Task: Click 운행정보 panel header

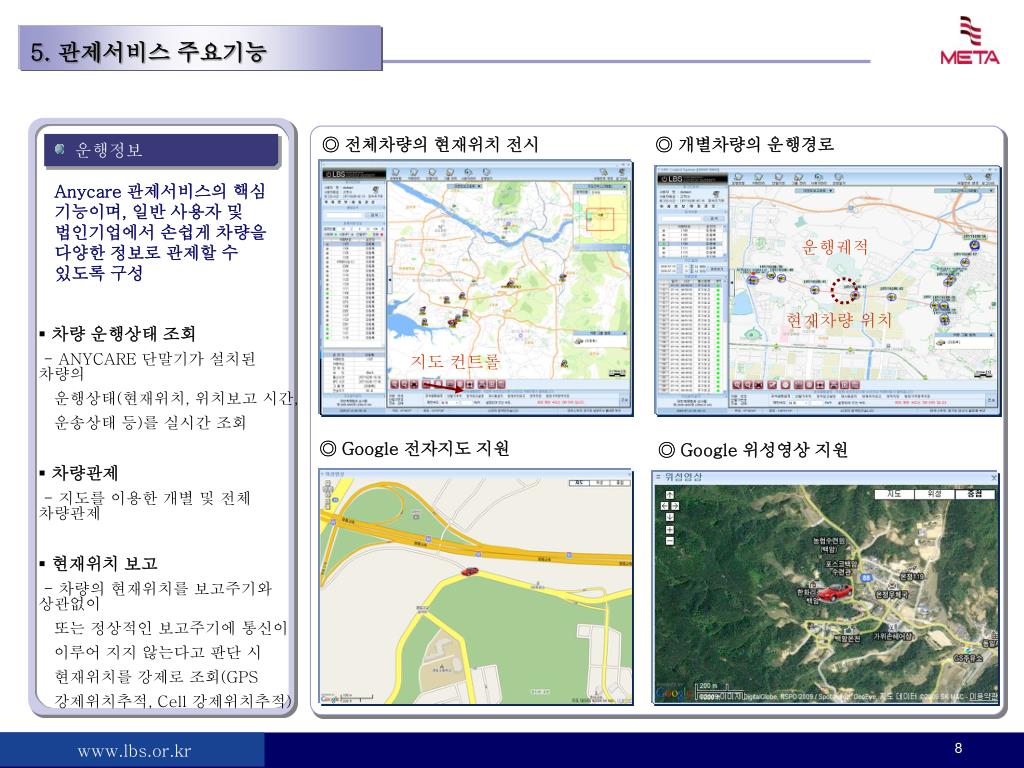Action: pyautogui.click(x=161, y=150)
